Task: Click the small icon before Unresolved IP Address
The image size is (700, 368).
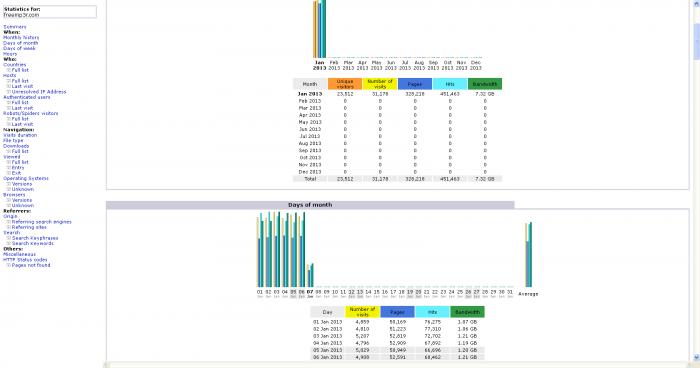Action: pos(8,92)
